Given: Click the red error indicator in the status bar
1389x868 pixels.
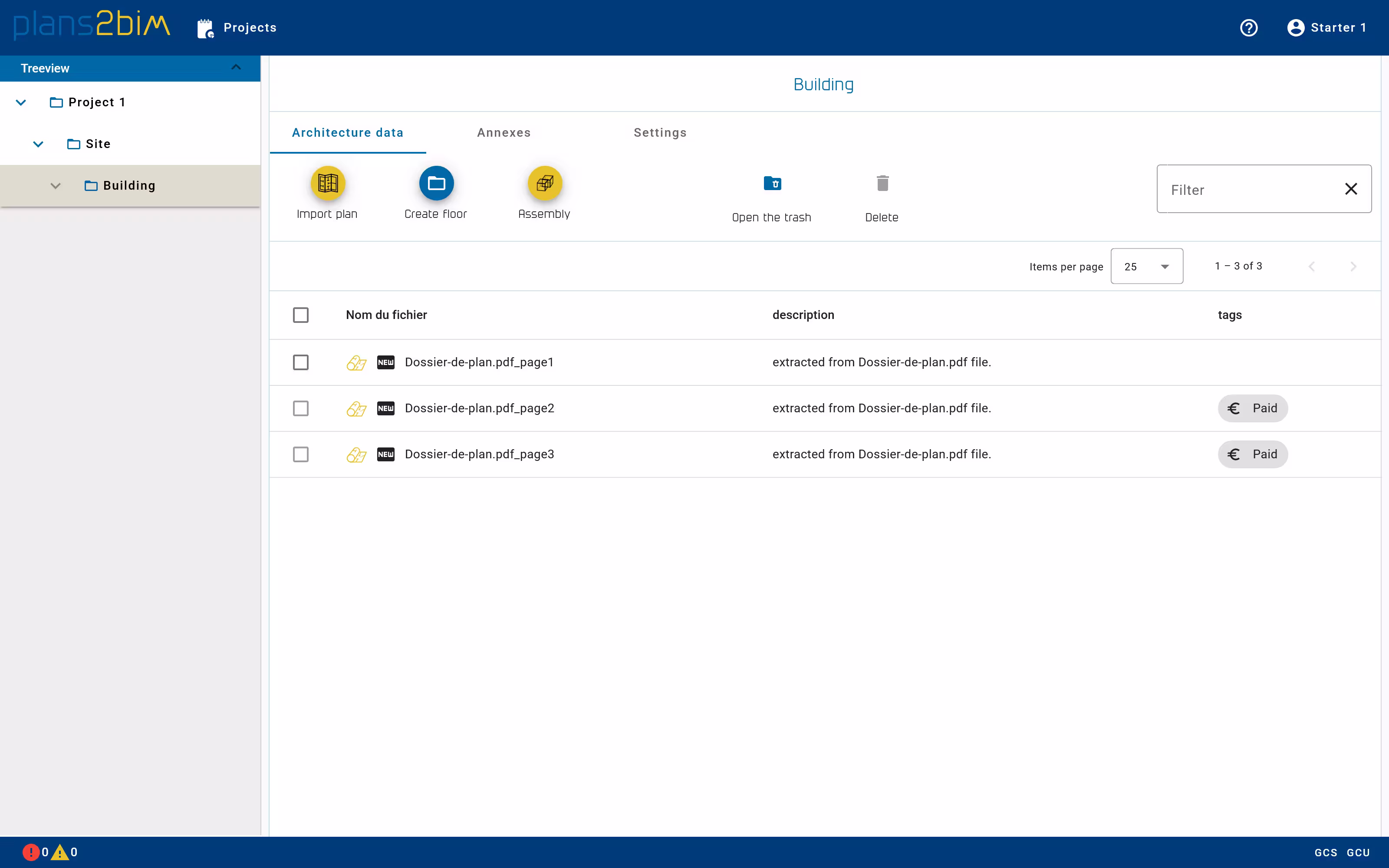Looking at the screenshot, I should pyautogui.click(x=30, y=852).
